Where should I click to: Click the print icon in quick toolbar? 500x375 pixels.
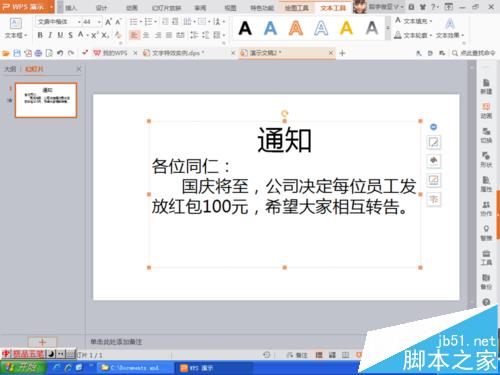click(x=38, y=53)
